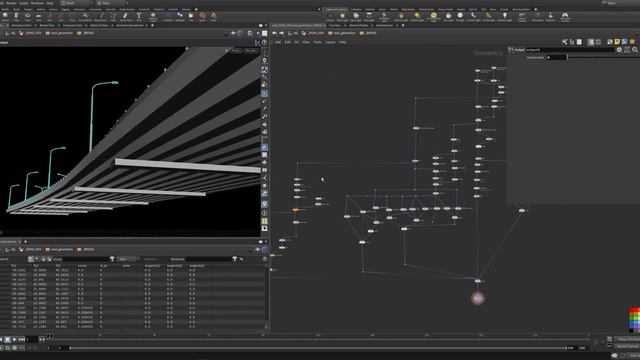The image size is (640, 360).
Task: Add a Distant Light from the shelf
Action: (x=417, y=17)
